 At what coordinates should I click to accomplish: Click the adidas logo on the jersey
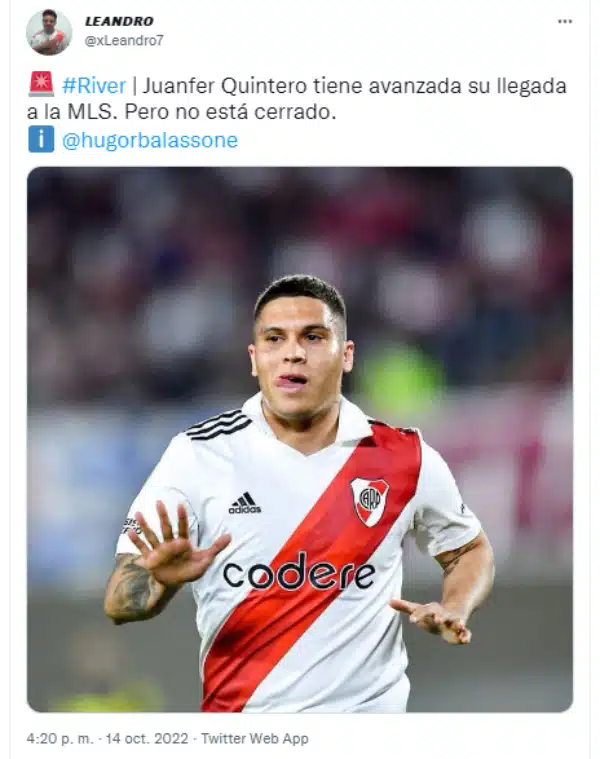click(x=244, y=503)
